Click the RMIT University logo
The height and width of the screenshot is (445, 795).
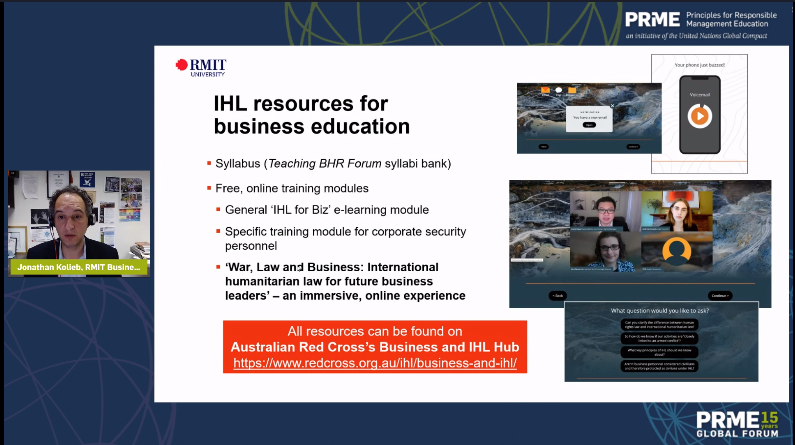click(201, 67)
